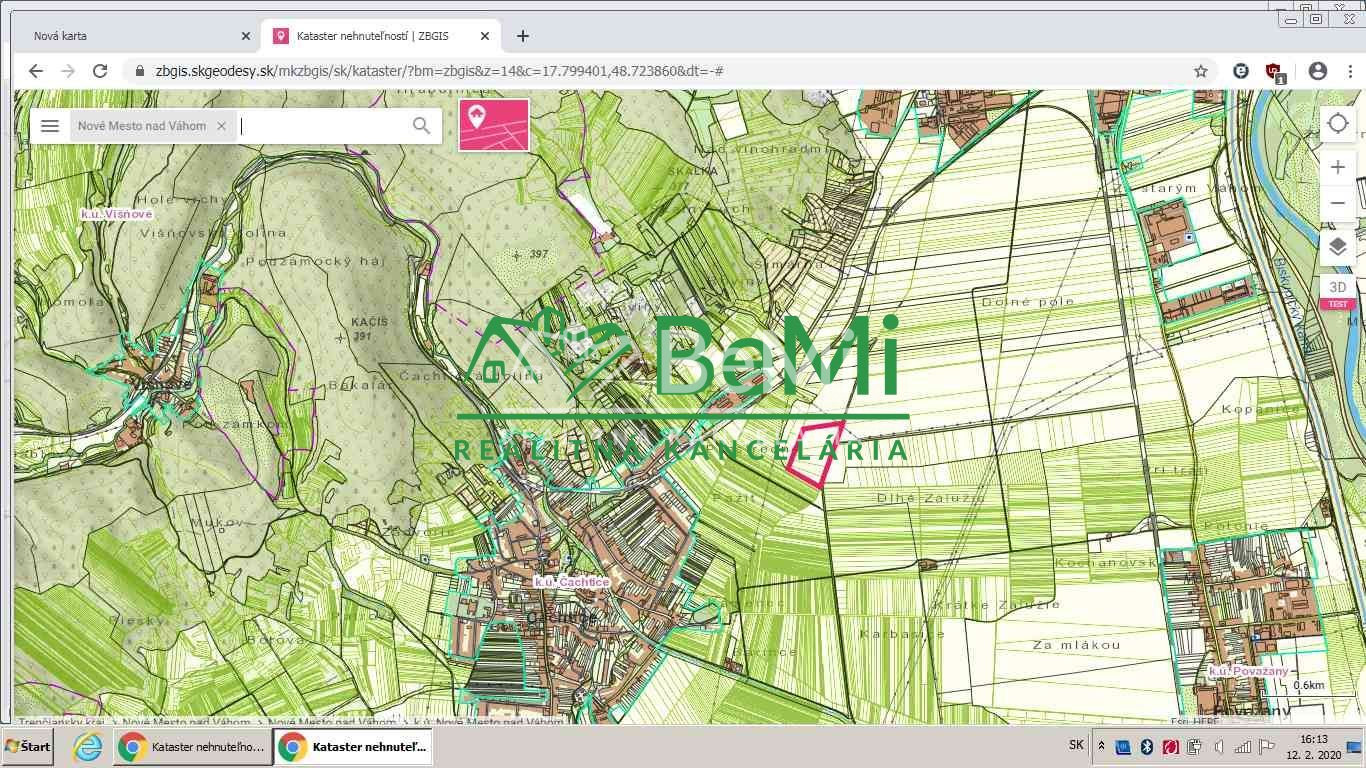The height and width of the screenshot is (768, 1366).
Task: Open the map hamburger menu
Action: 50,126
